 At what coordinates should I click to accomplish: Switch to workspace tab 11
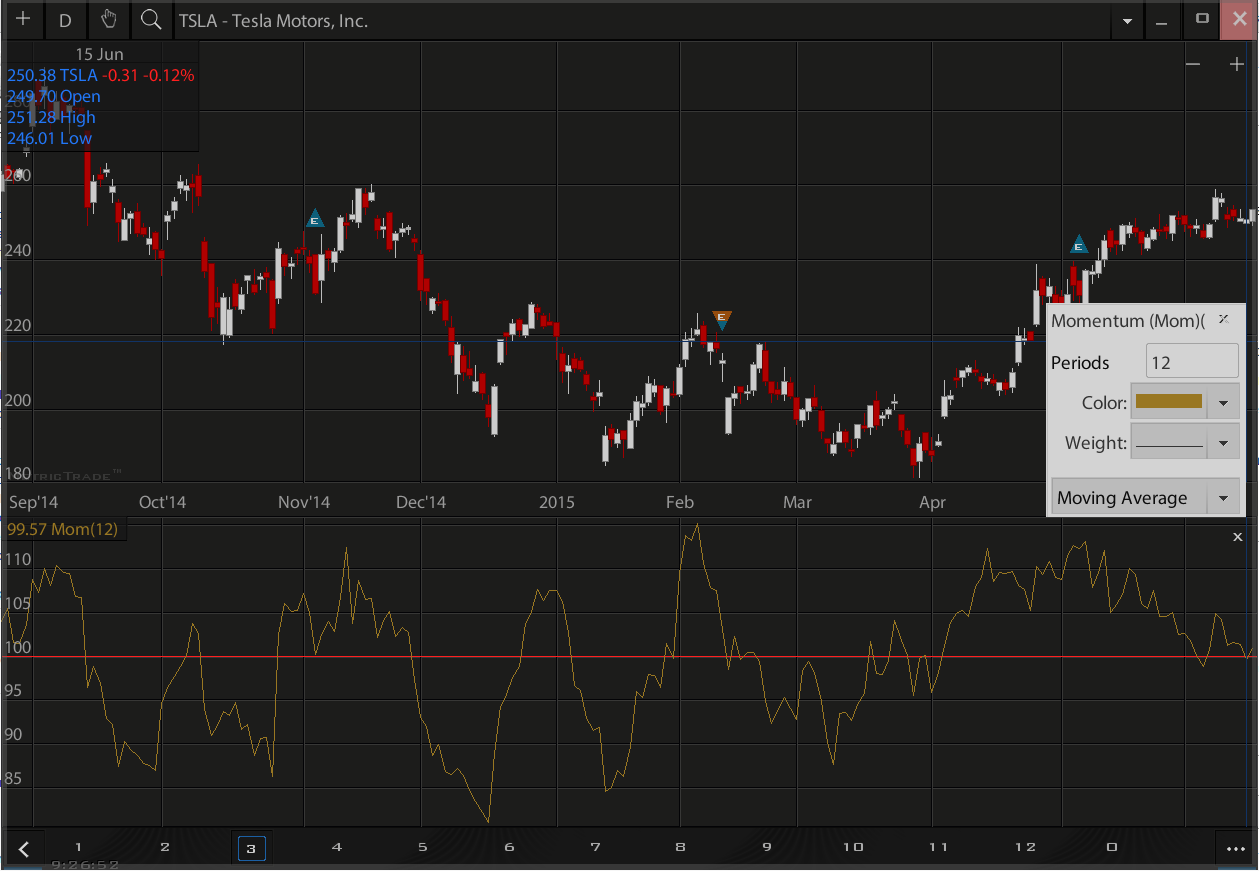938,847
